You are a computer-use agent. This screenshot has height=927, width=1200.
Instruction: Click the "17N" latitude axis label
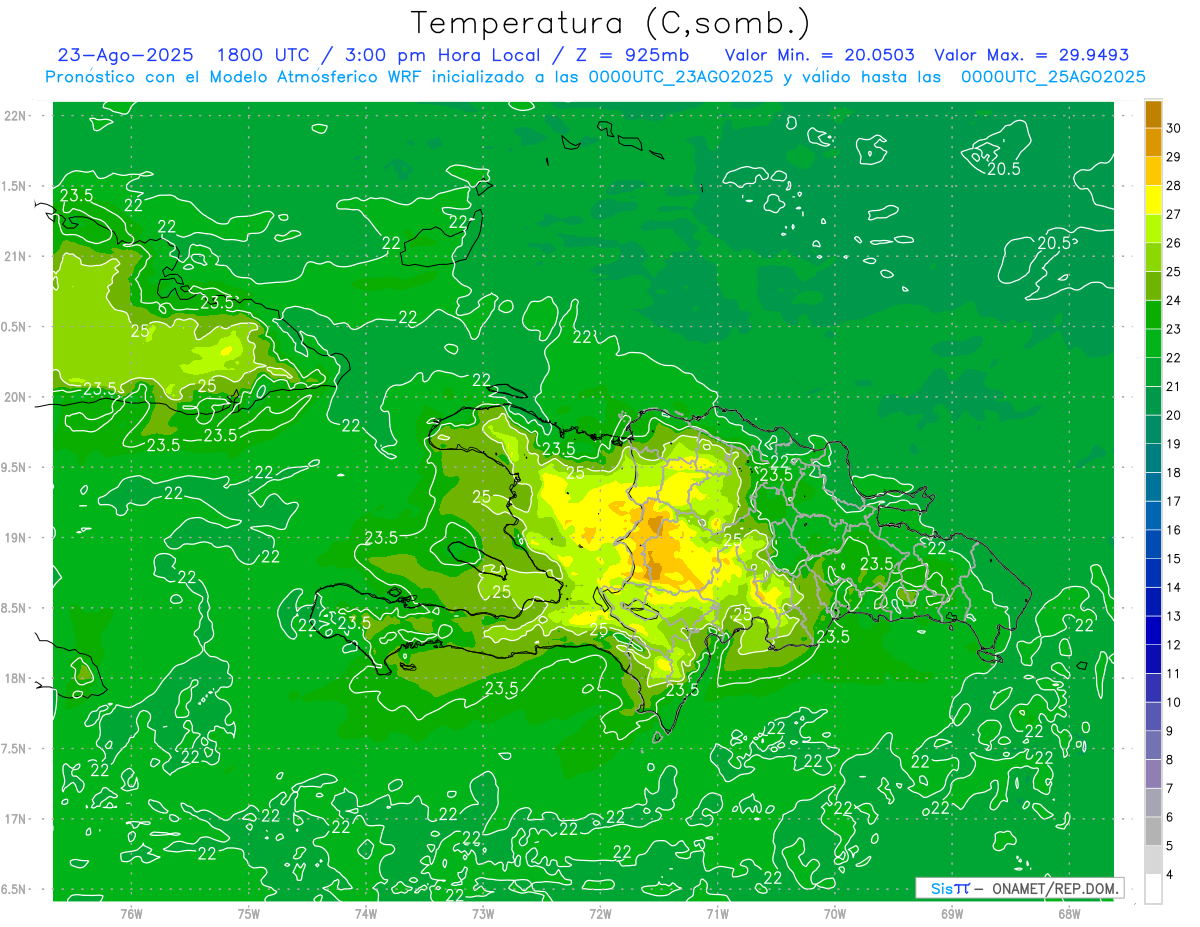click(x=15, y=819)
